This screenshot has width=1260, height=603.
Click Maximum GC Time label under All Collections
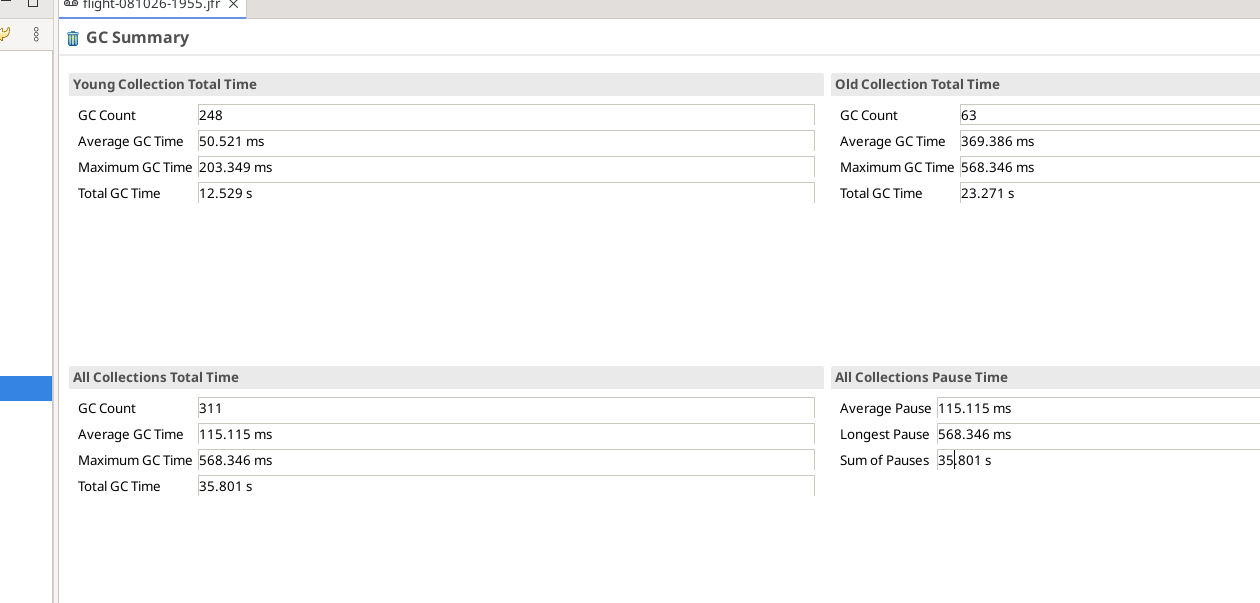click(135, 460)
